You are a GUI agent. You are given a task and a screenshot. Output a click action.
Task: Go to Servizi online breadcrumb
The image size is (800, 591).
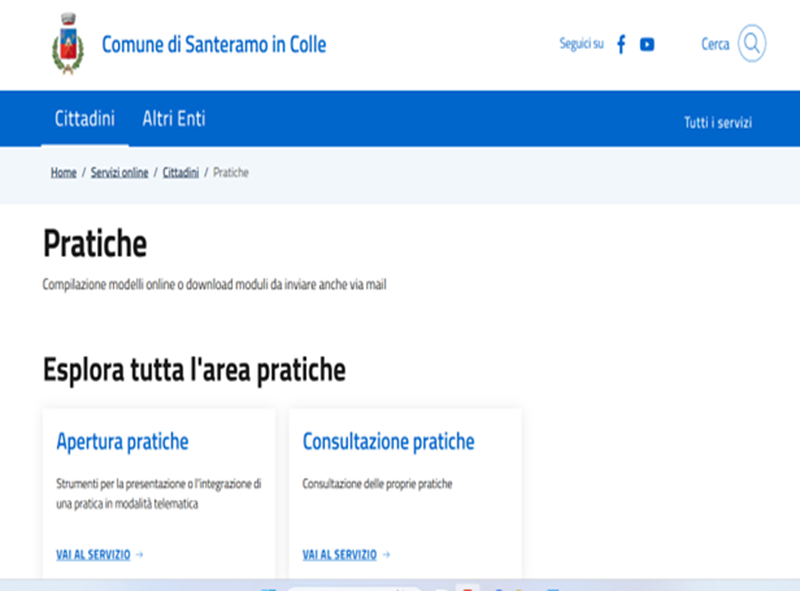pyautogui.click(x=119, y=173)
